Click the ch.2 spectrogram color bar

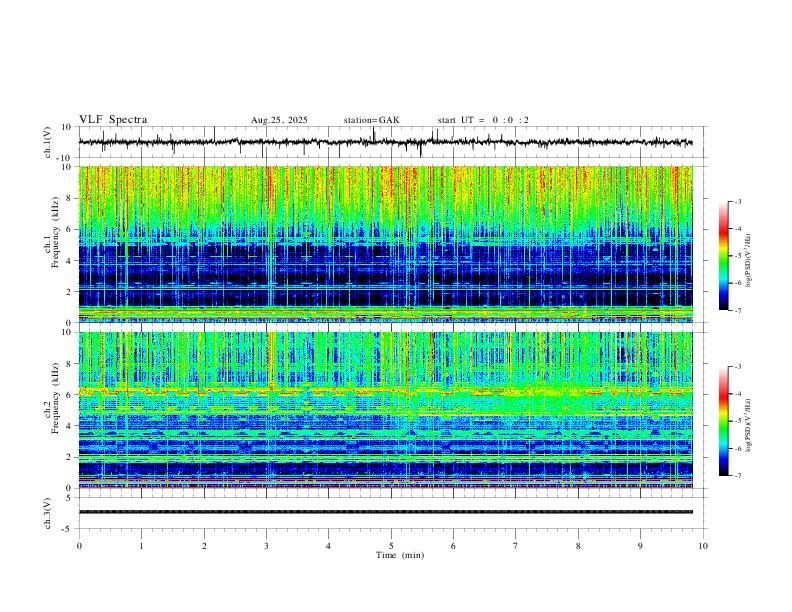click(723, 421)
